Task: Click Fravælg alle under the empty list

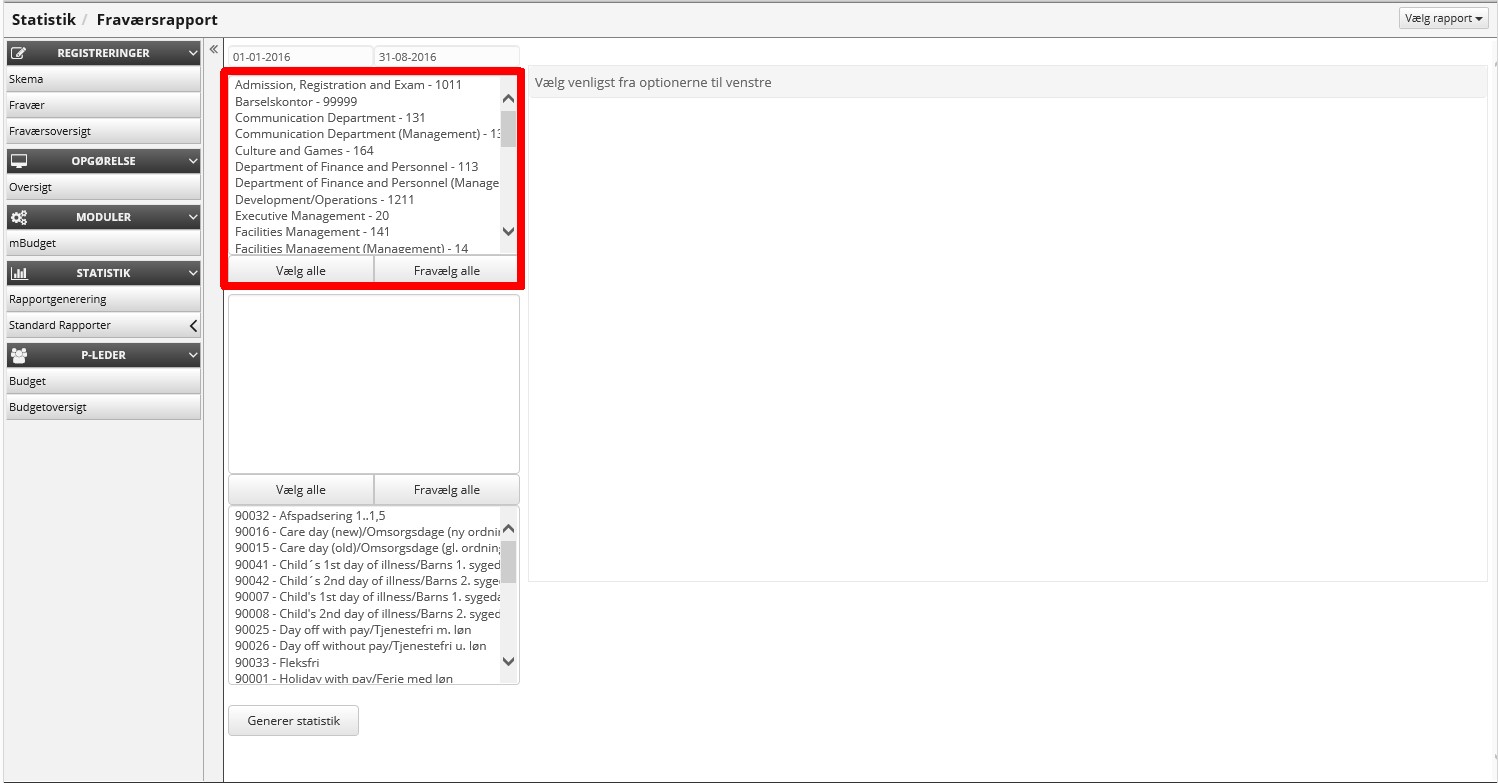Action: point(446,490)
